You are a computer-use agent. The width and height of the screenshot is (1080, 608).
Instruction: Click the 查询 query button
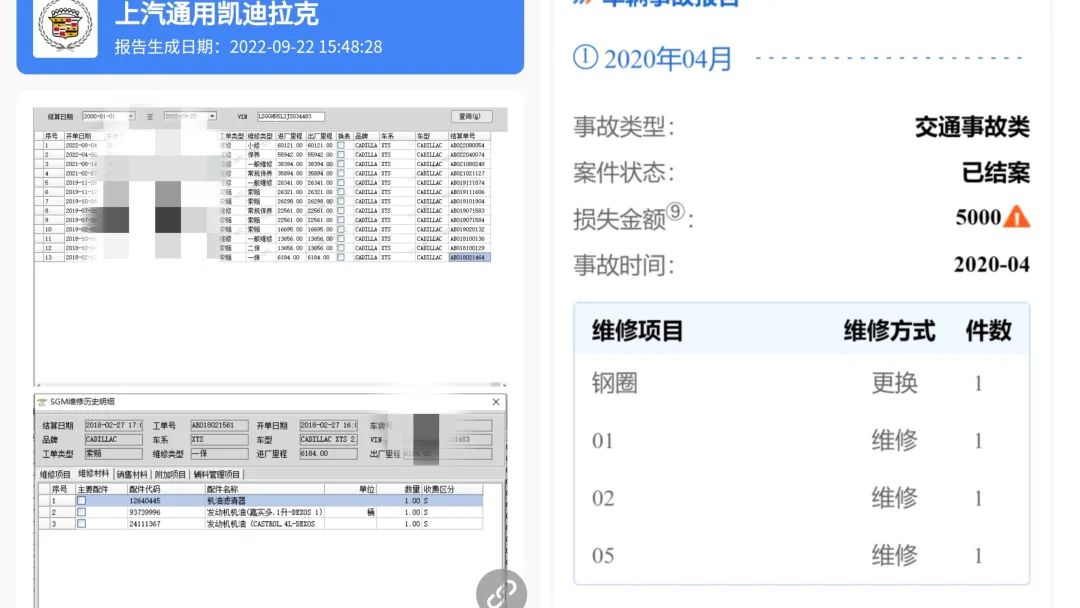(x=471, y=116)
